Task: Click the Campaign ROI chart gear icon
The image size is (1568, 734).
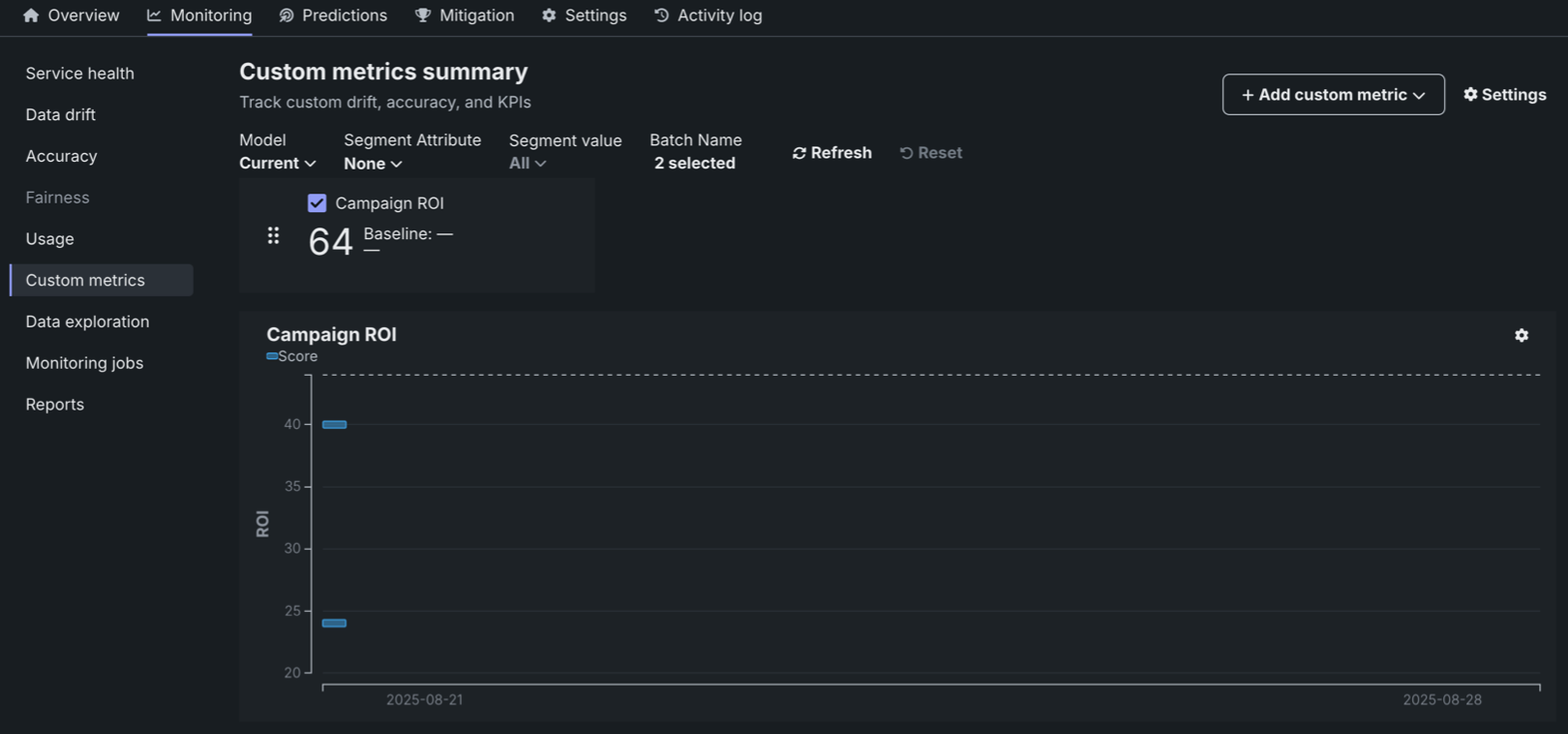Action: tap(1522, 335)
